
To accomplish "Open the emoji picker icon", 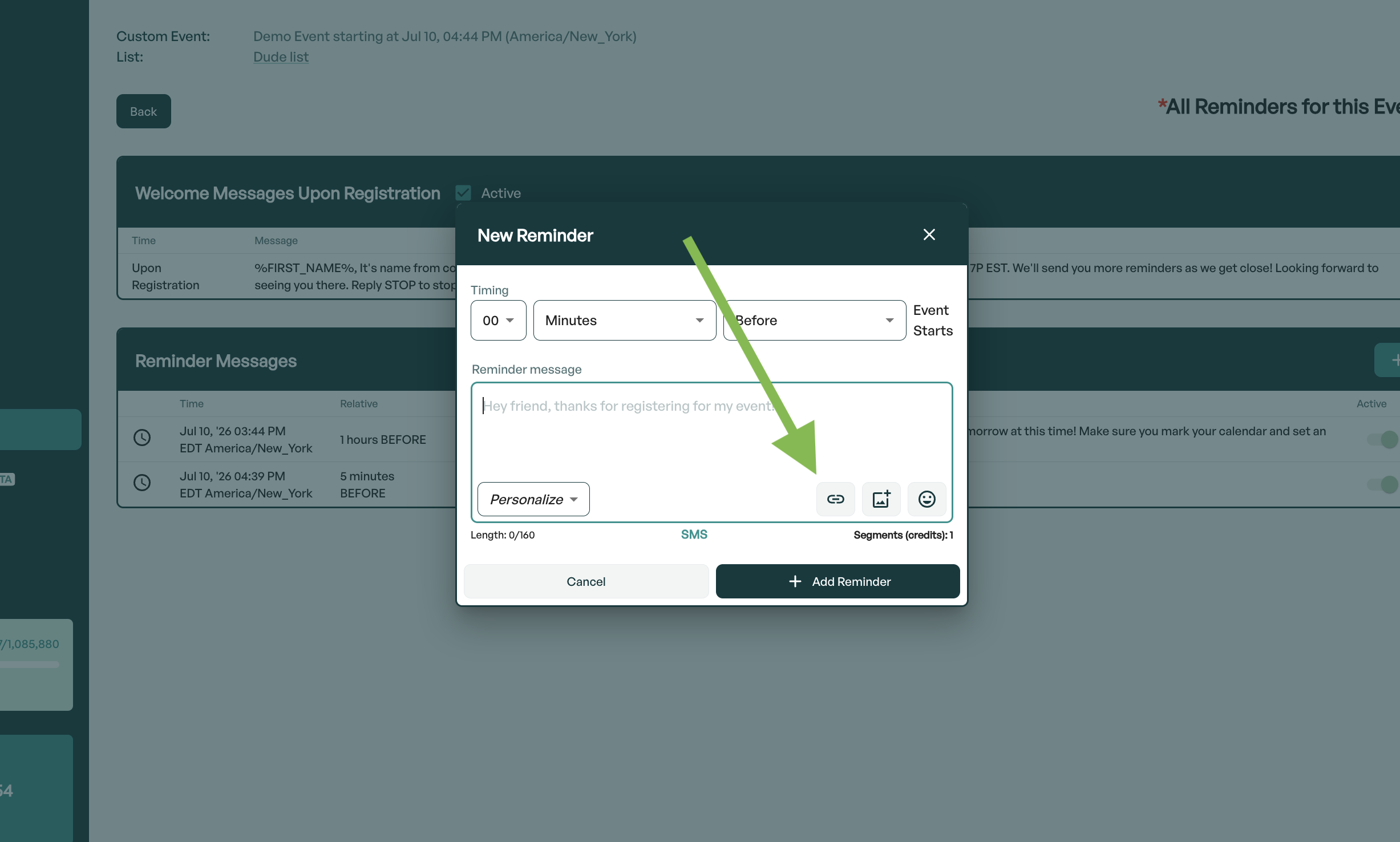I will [x=926, y=499].
